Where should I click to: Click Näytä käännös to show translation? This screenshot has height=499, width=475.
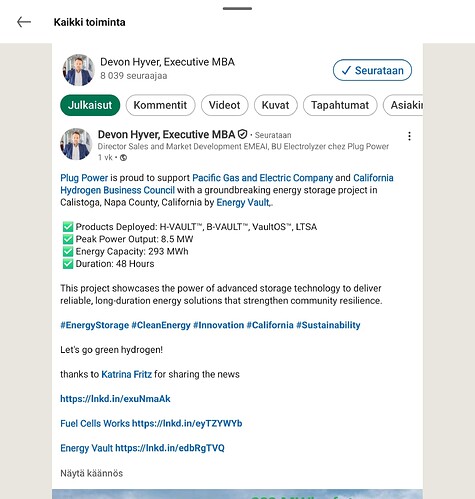[x=92, y=473]
